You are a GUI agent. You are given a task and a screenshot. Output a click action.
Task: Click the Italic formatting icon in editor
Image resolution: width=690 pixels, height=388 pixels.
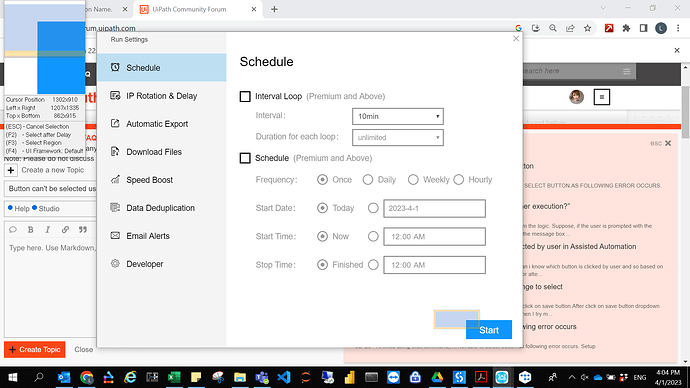coord(48,230)
